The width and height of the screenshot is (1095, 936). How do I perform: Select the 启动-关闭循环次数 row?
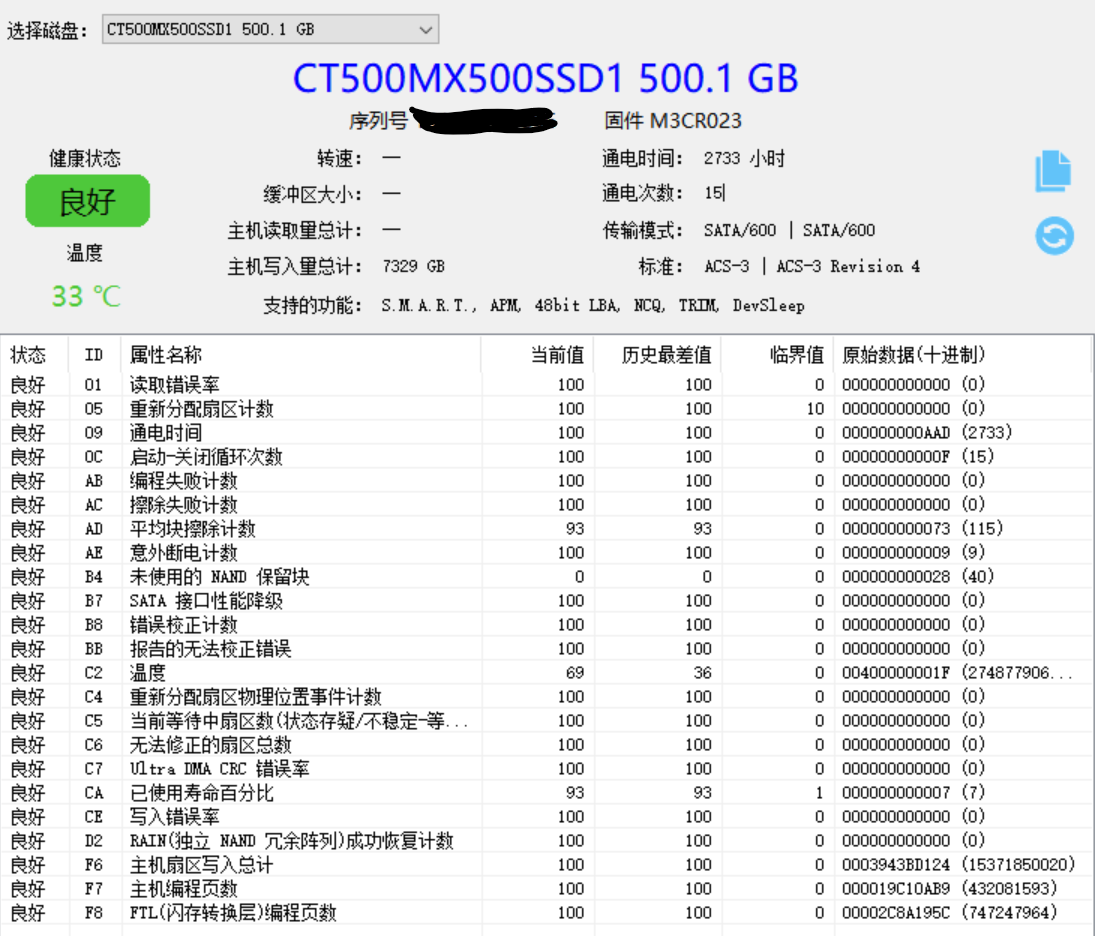[x=545, y=456]
